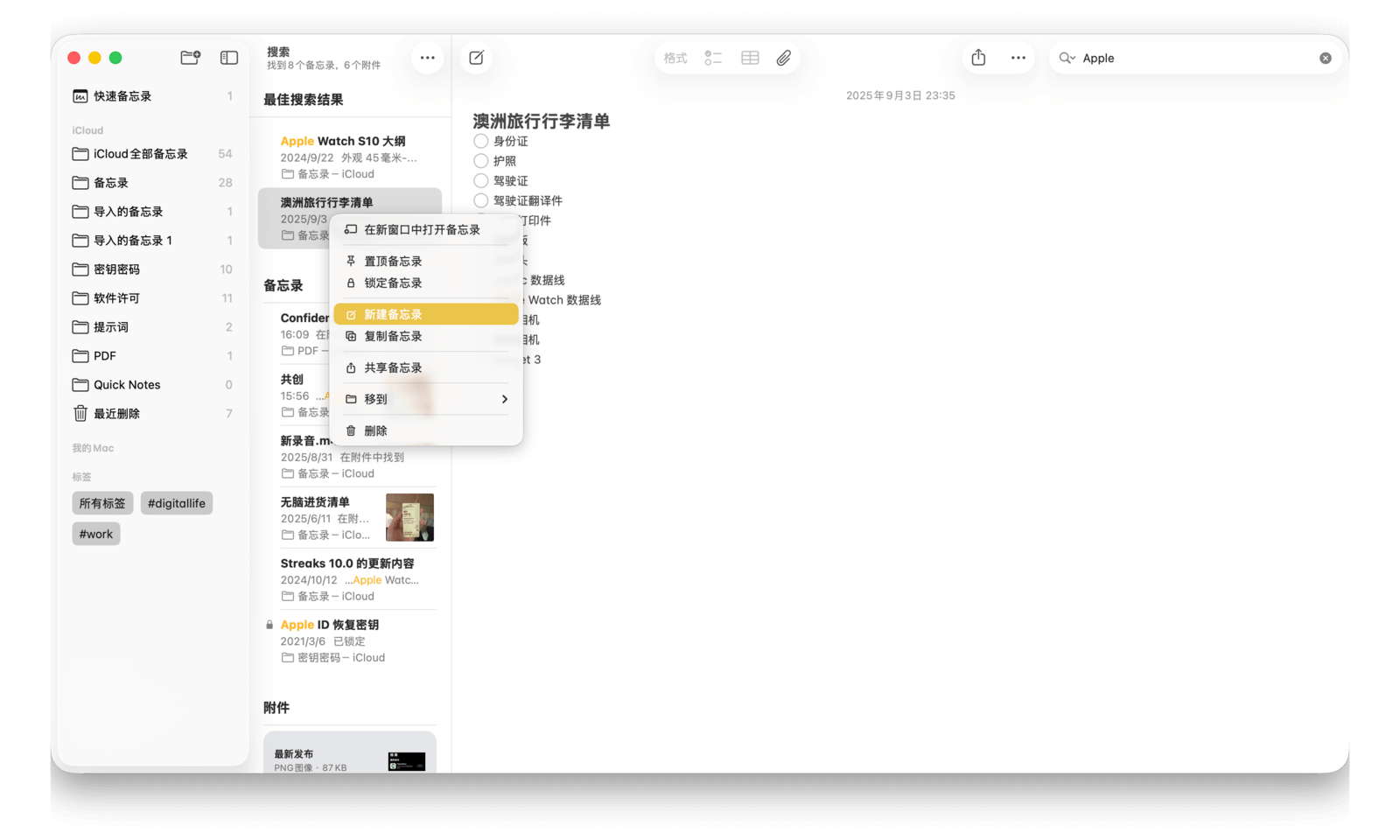Open the 密钥密码 folder
This screenshot has height=840, width=1400.
(116, 269)
